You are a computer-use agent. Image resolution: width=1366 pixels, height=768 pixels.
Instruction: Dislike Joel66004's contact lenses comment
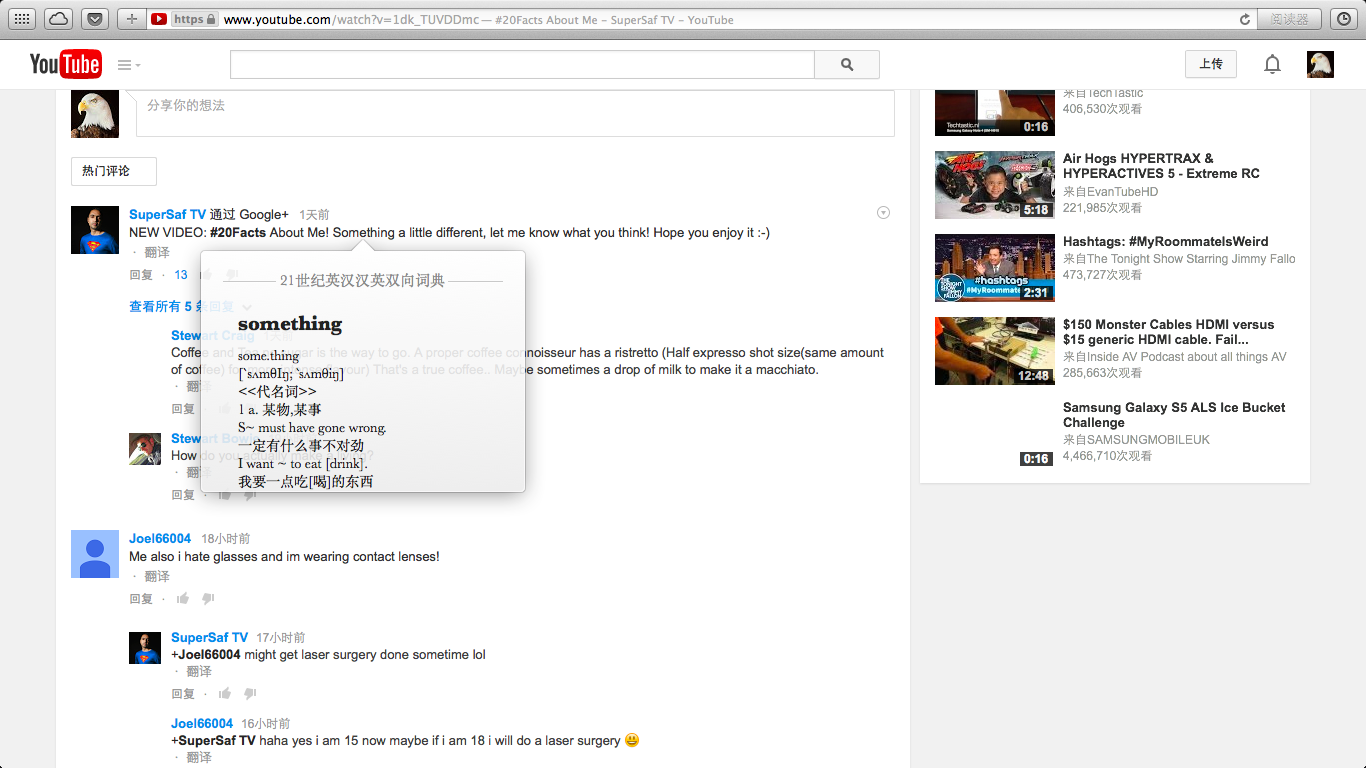point(208,599)
